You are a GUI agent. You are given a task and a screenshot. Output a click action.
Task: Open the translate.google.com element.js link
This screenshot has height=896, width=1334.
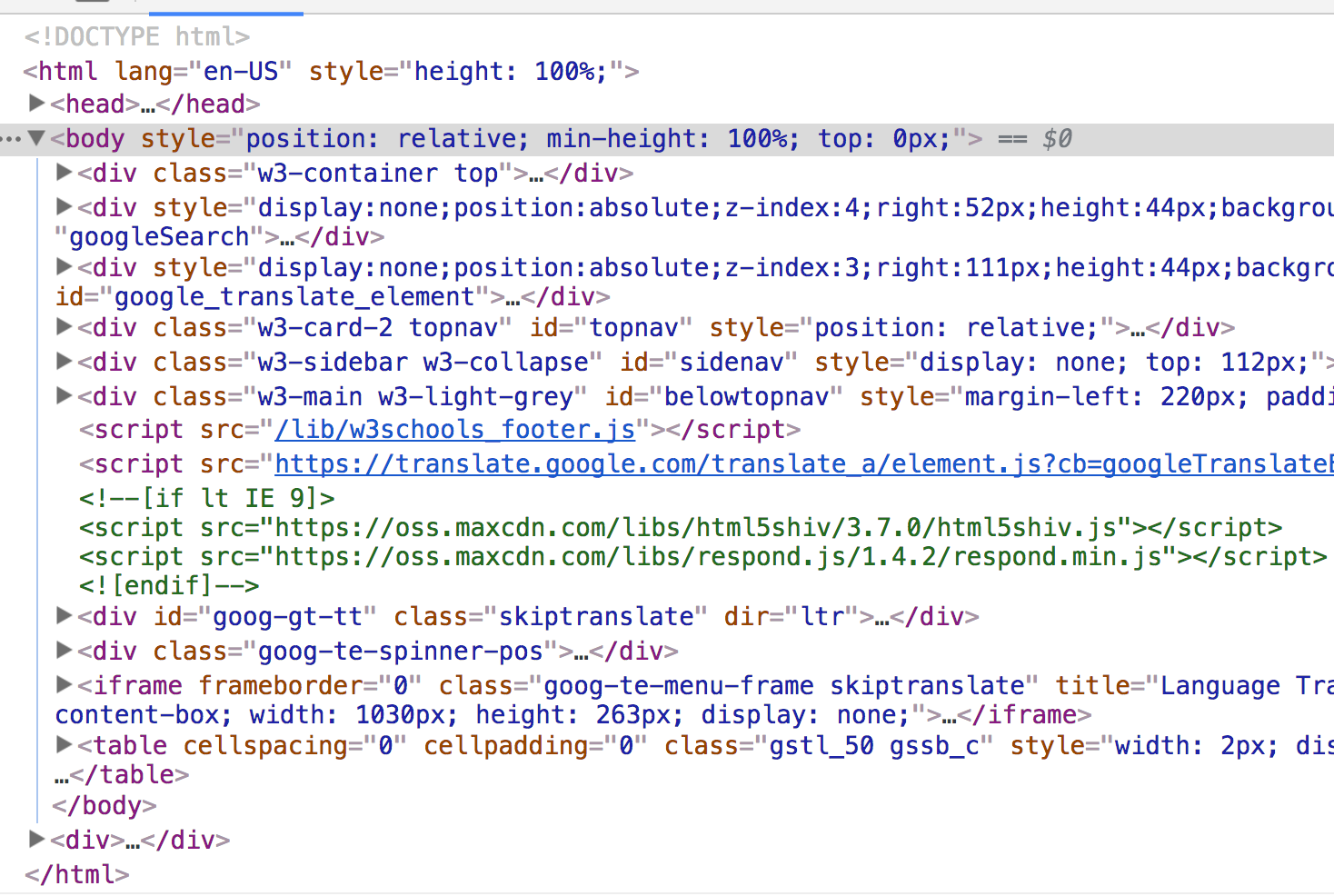[x=804, y=463]
